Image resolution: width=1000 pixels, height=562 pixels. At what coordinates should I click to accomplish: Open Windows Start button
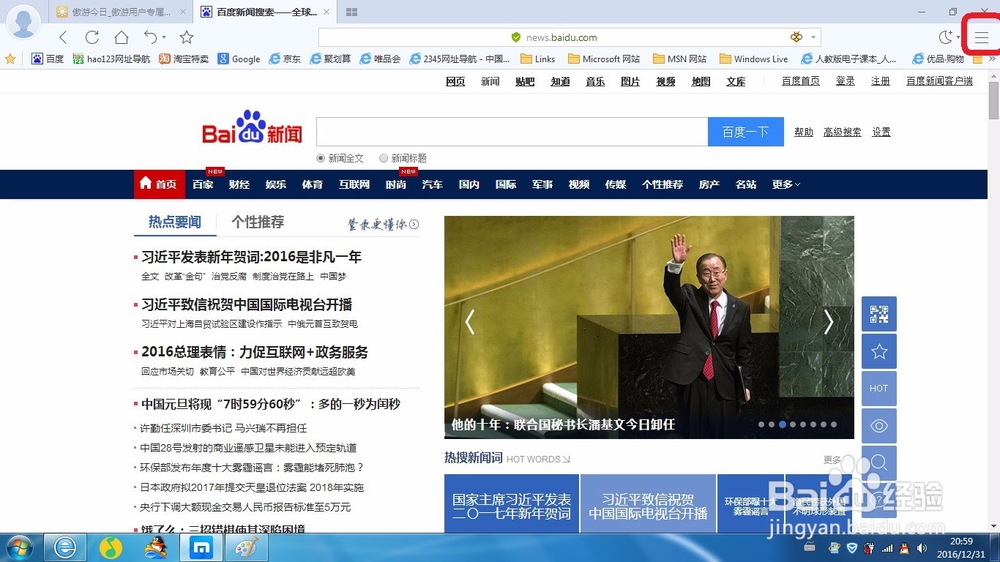19,547
